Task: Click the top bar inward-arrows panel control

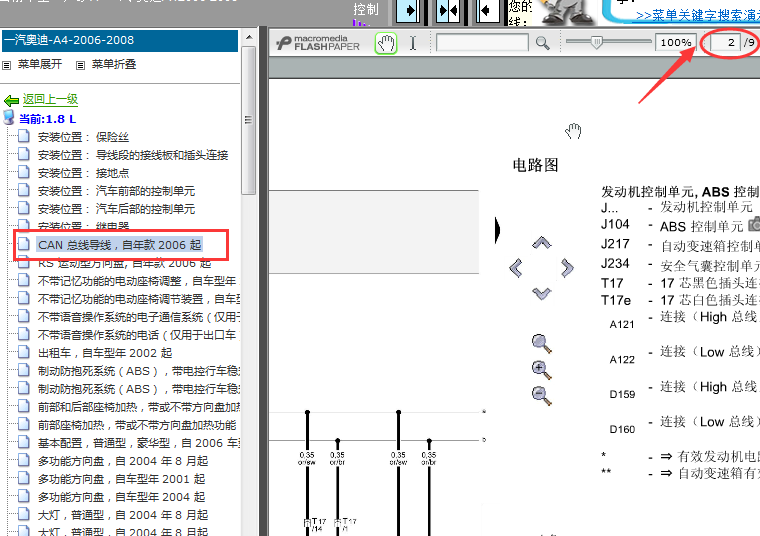Action: [448, 11]
